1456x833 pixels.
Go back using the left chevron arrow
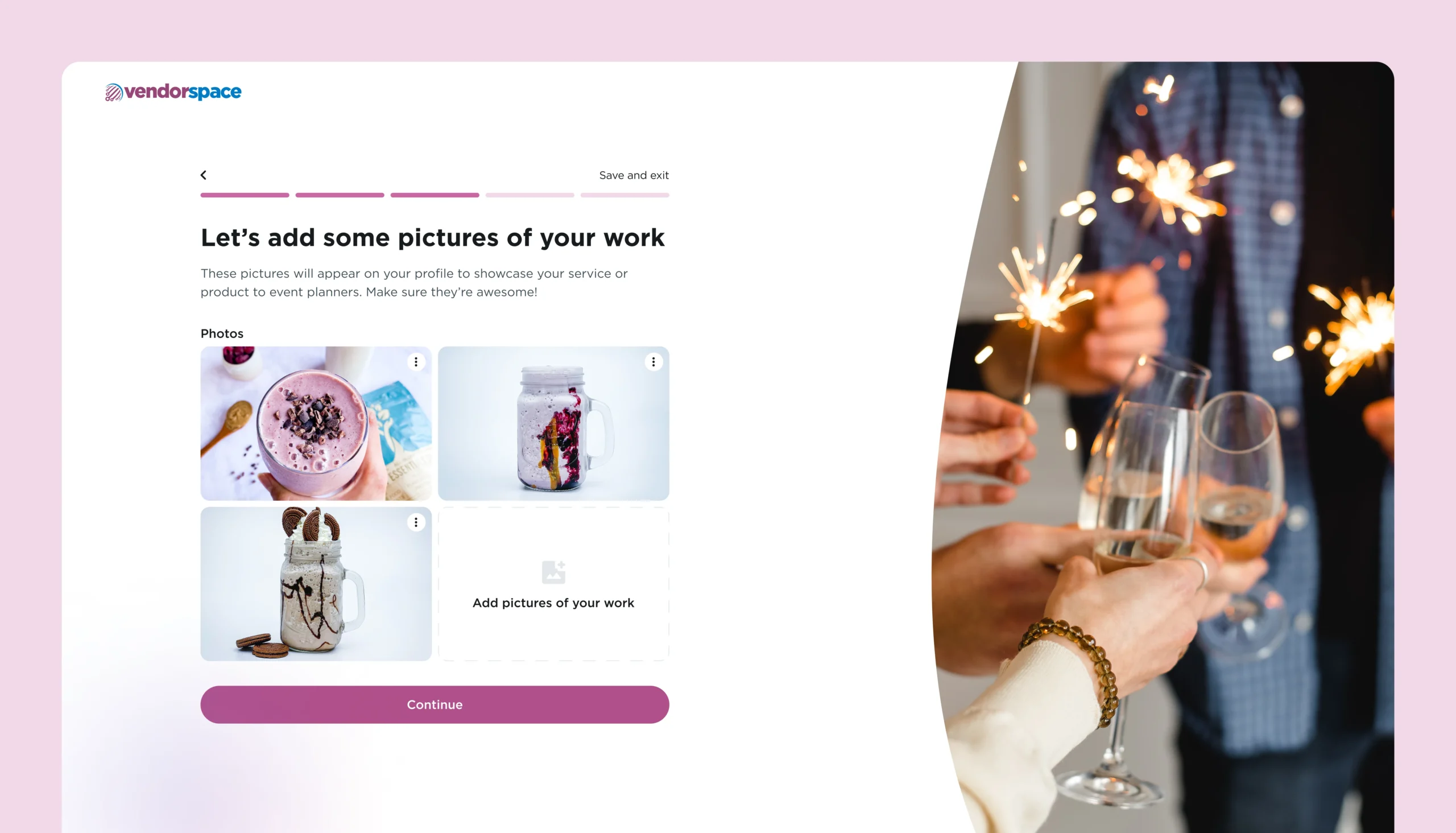click(204, 175)
